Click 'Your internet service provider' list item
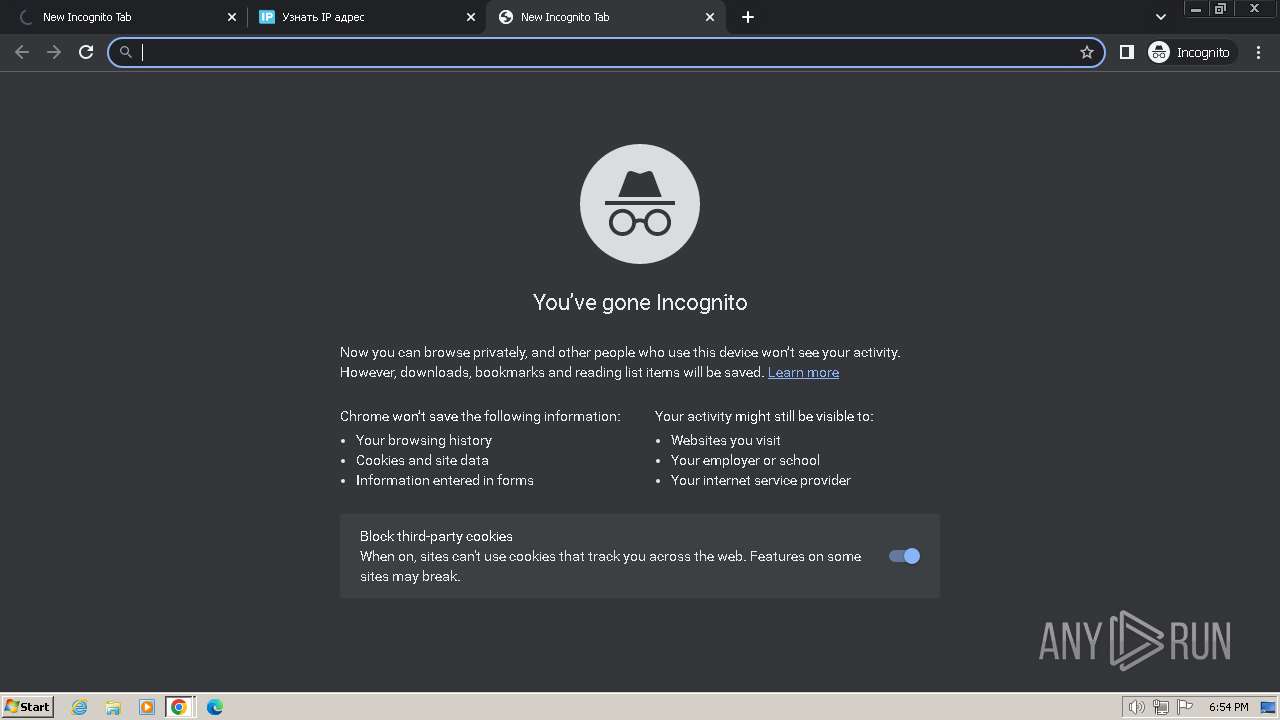The height and width of the screenshot is (720, 1280). click(x=761, y=480)
